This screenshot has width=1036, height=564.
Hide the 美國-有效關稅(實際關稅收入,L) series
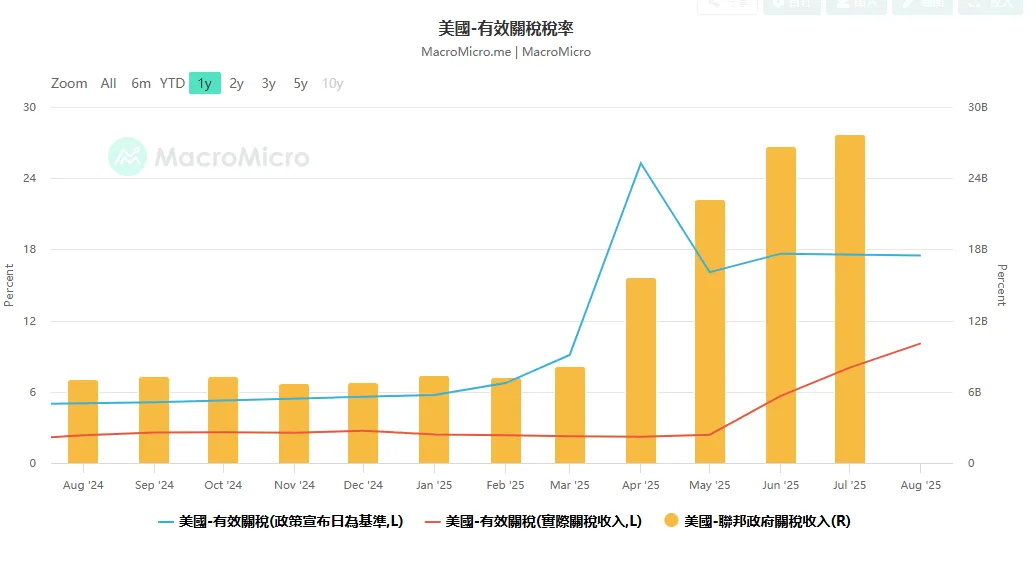point(543,522)
